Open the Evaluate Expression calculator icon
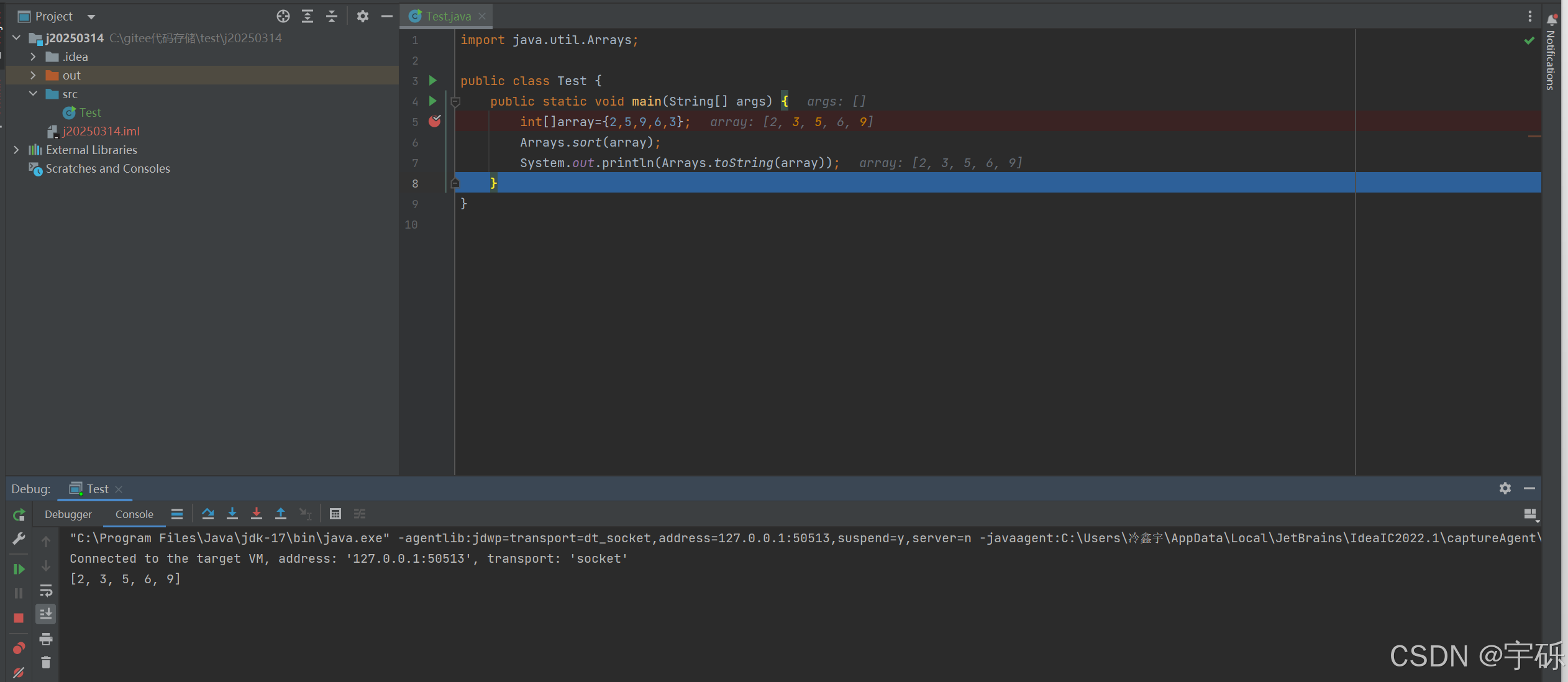 coord(335,514)
